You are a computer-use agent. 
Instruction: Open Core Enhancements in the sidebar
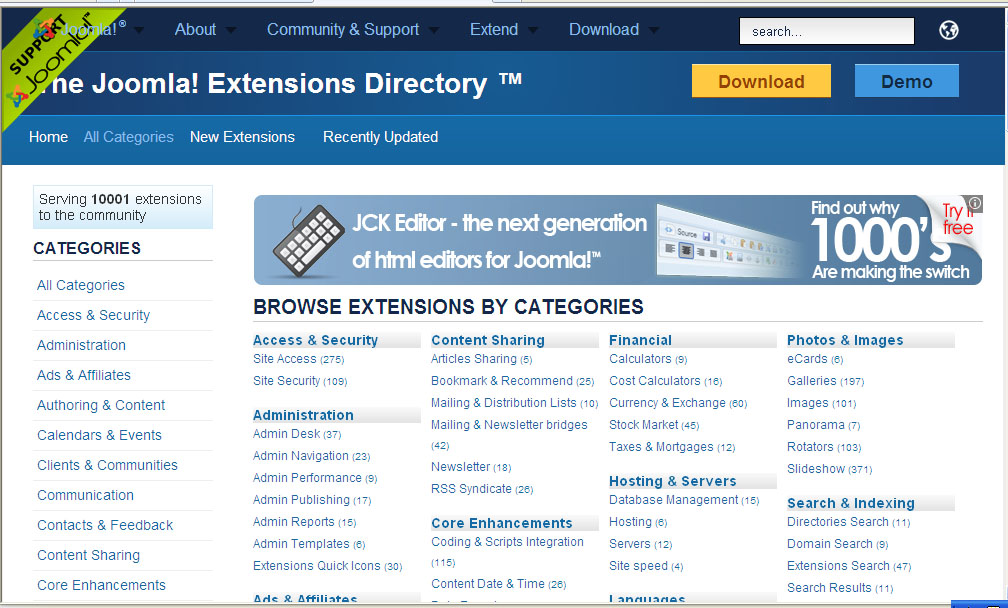102,586
